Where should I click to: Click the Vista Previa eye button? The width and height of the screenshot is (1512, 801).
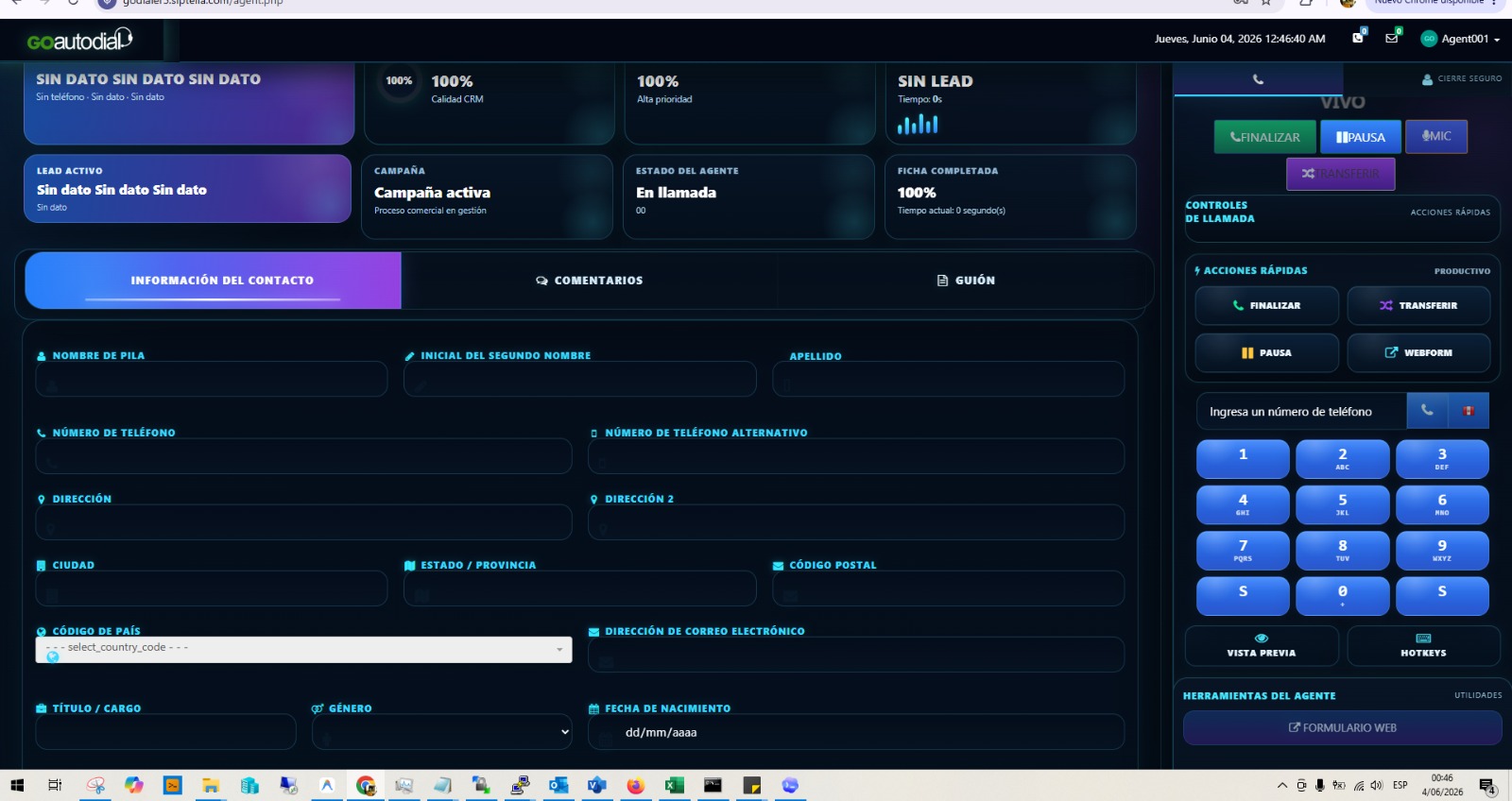(x=1262, y=646)
